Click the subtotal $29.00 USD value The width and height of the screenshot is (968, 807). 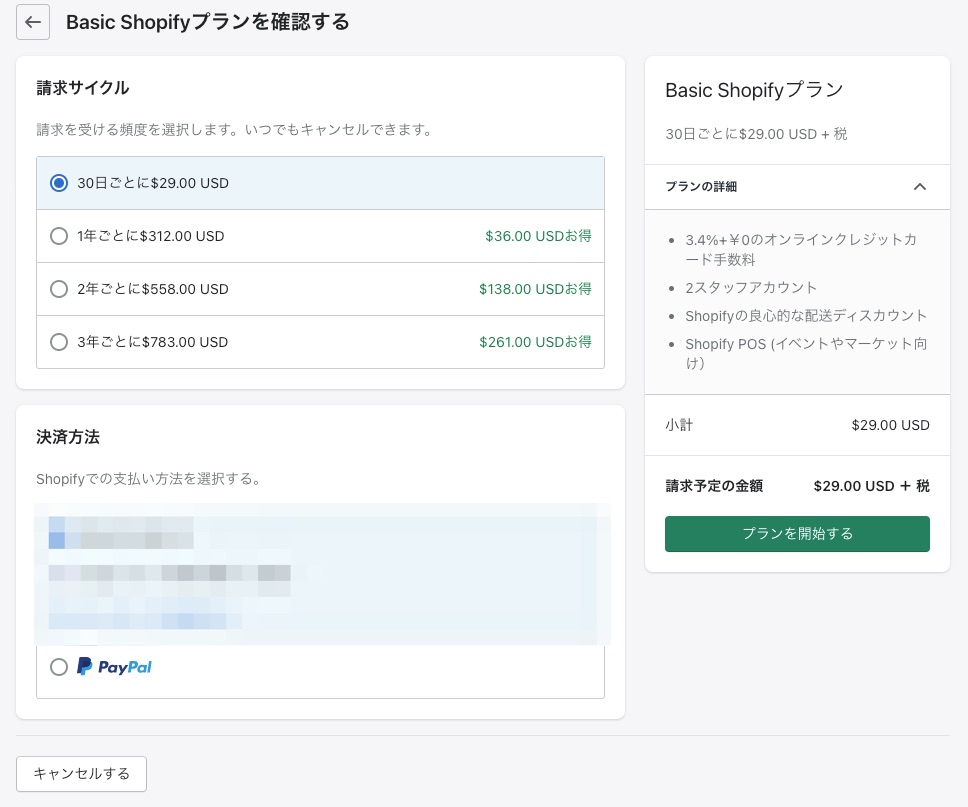coord(890,425)
